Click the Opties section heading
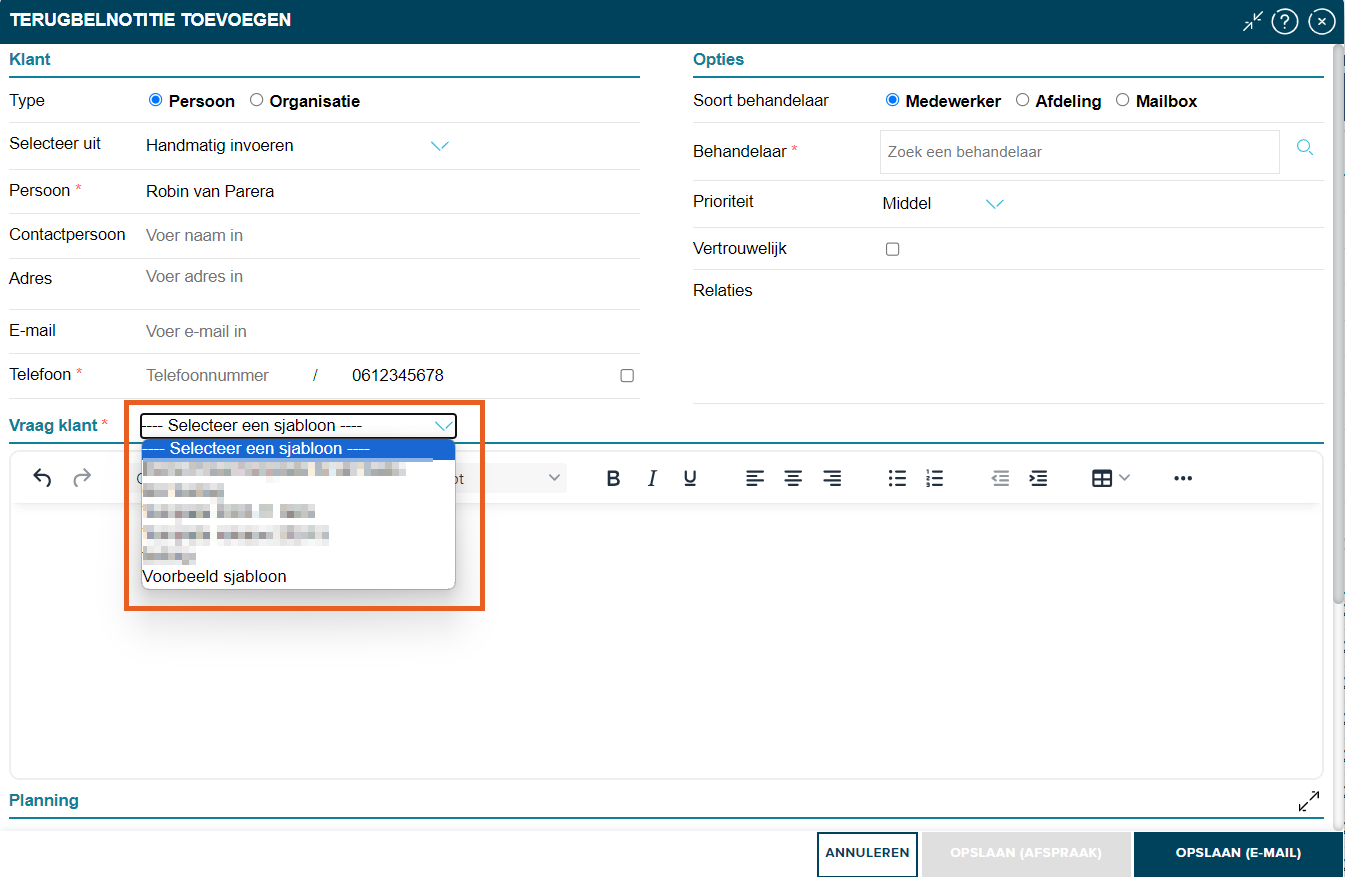This screenshot has width=1345, height=877. click(x=719, y=59)
